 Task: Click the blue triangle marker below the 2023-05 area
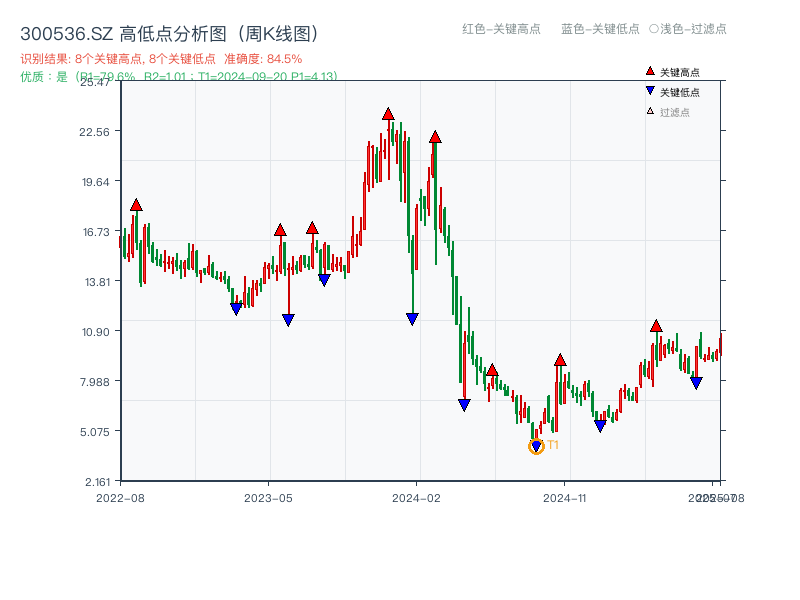coord(288,320)
